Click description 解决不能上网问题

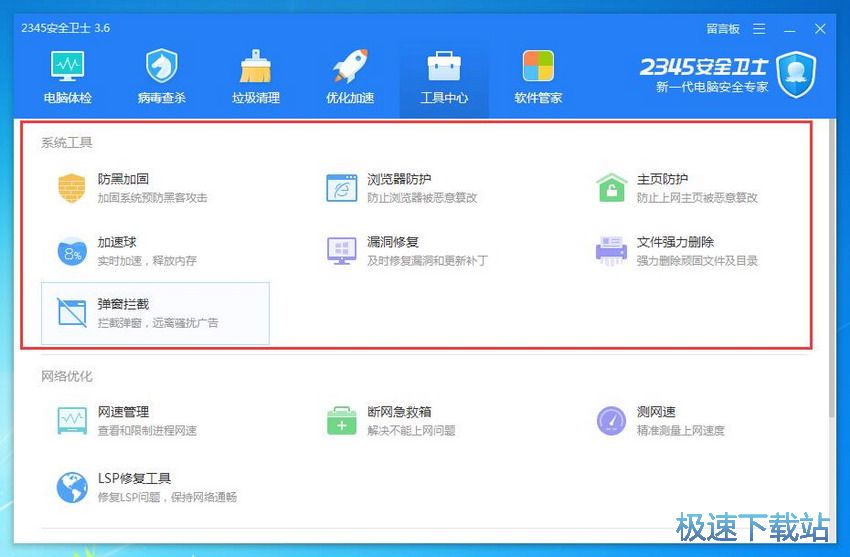tap(411, 431)
